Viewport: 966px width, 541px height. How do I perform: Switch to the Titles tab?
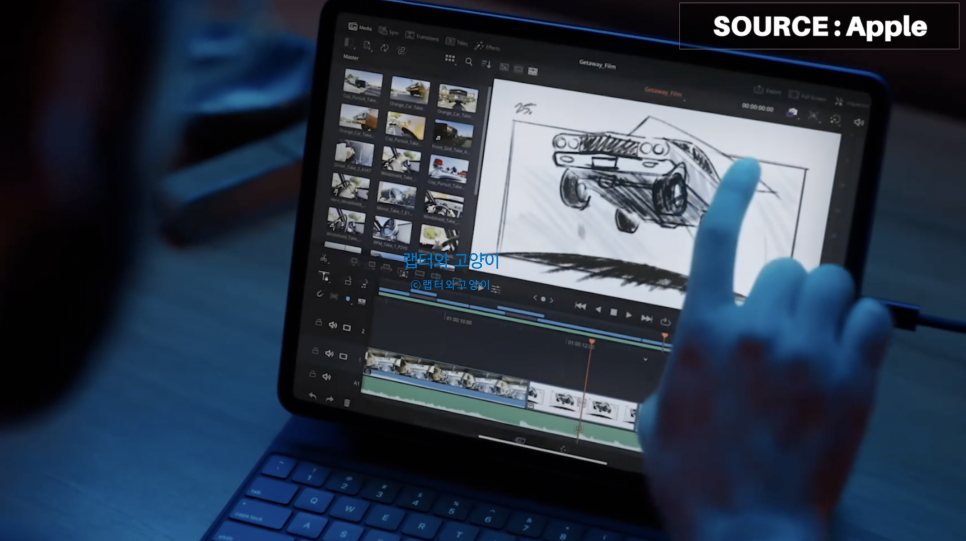pos(457,41)
